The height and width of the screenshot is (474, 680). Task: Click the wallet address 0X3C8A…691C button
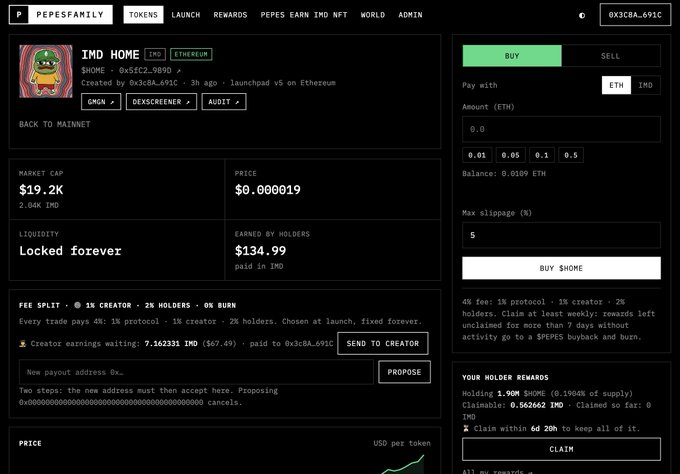[635, 15]
